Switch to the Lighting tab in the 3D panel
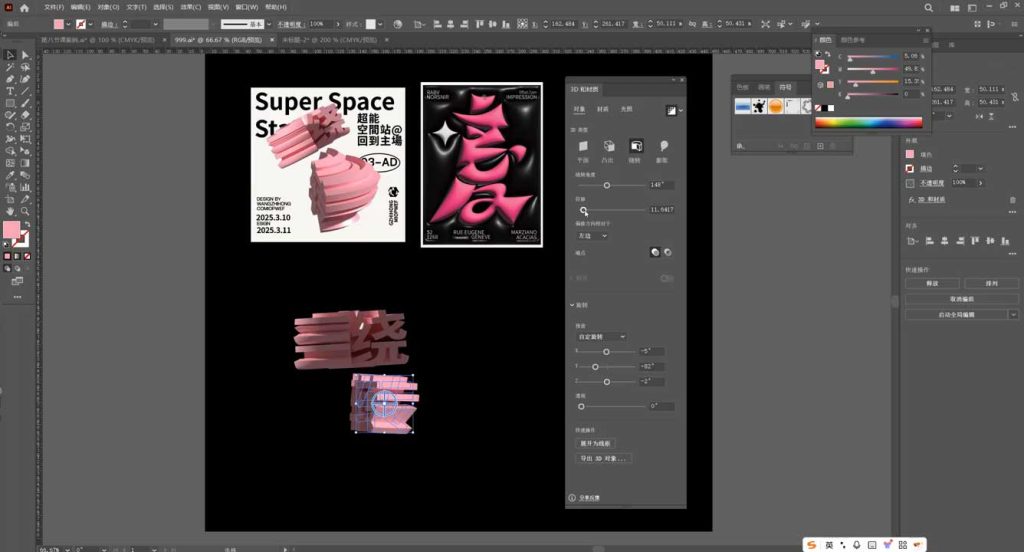This screenshot has width=1024, height=552. click(x=626, y=109)
